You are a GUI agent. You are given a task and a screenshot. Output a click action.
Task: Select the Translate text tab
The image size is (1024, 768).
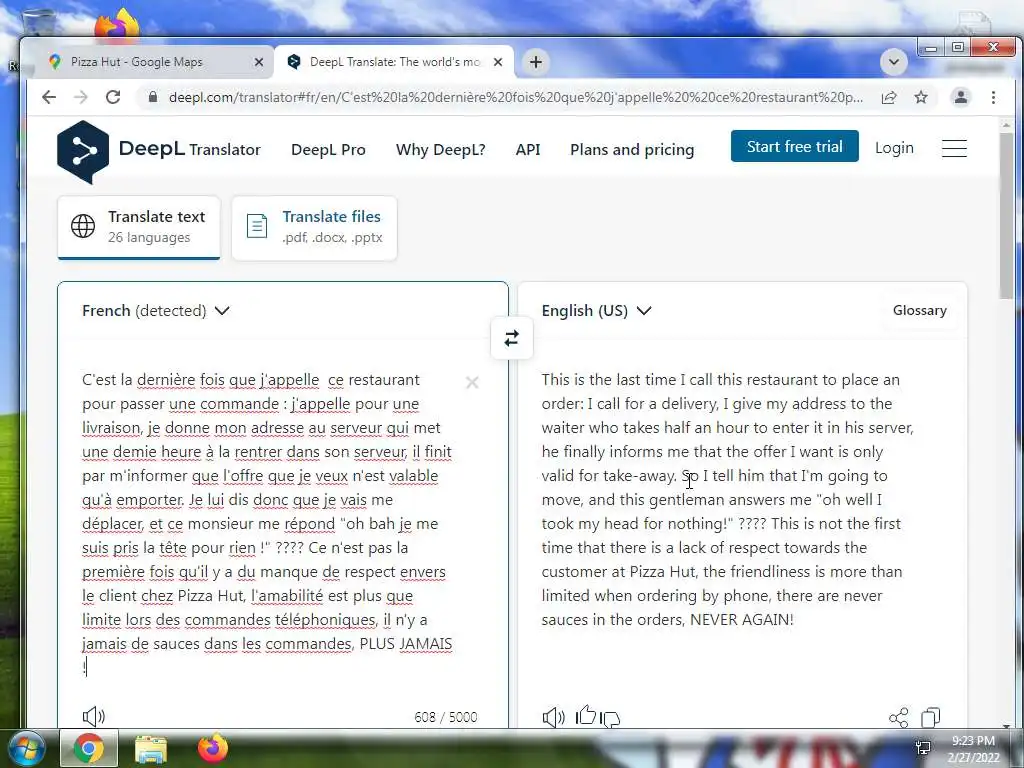138,227
